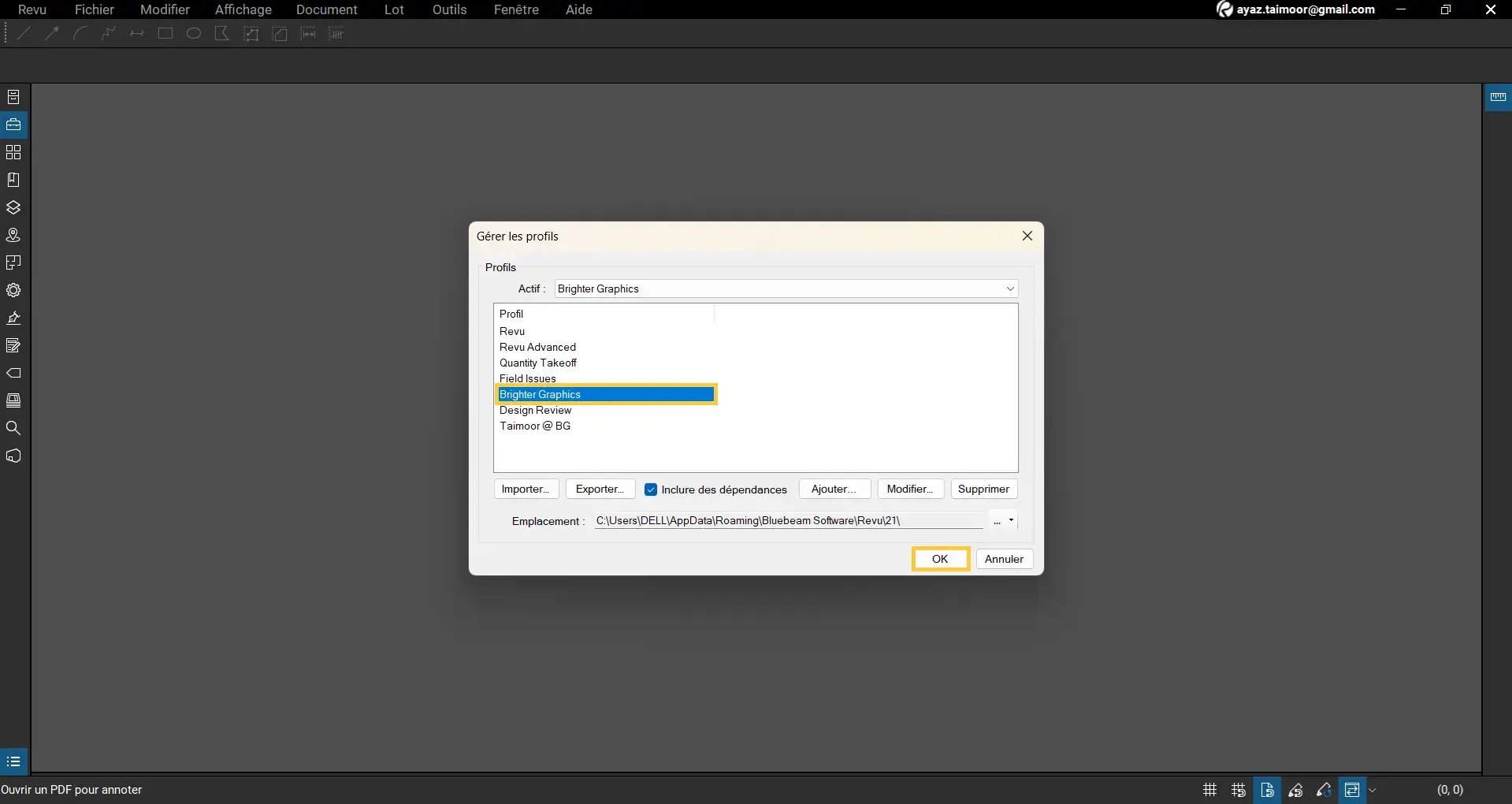Click the Exporter button

coord(599,489)
